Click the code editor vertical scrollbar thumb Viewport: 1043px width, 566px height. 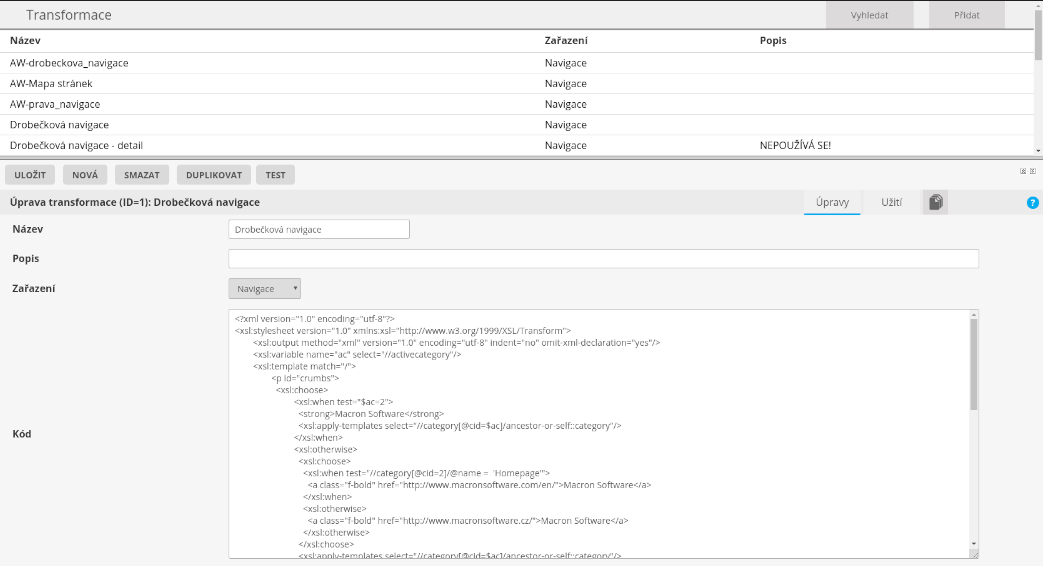[974, 365]
